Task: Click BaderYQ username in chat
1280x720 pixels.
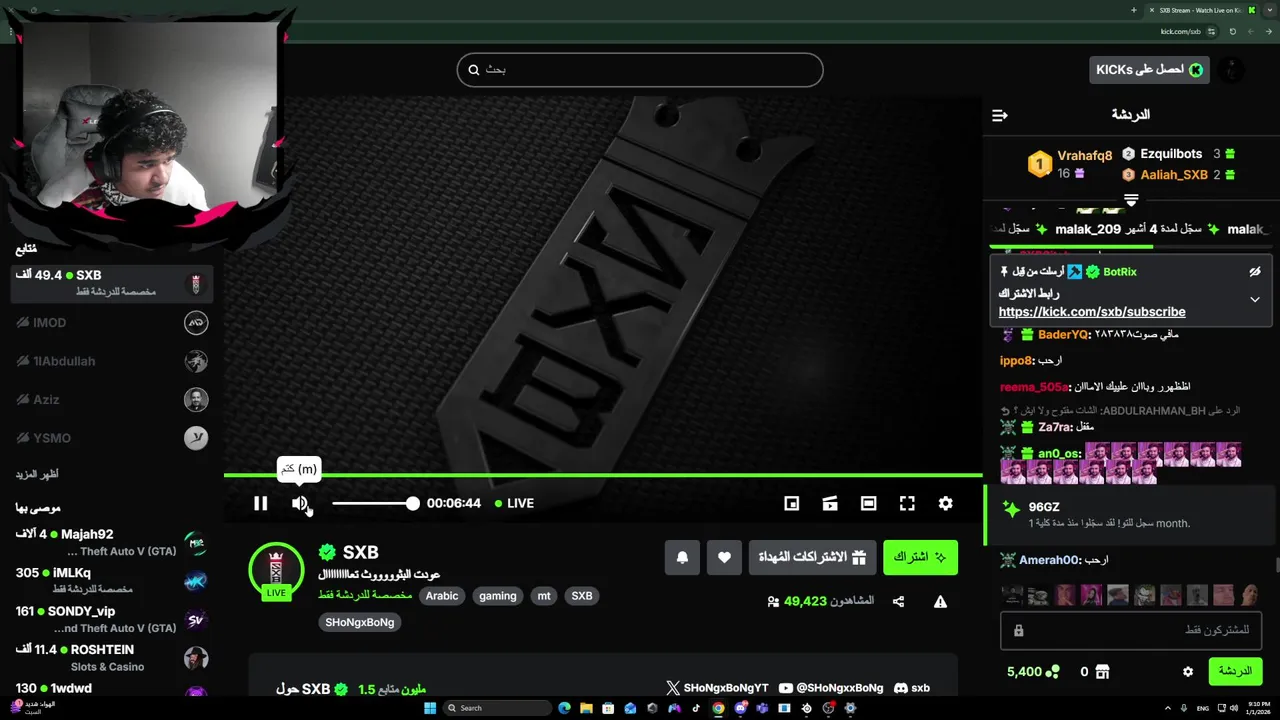Action: pyautogui.click(x=1064, y=334)
